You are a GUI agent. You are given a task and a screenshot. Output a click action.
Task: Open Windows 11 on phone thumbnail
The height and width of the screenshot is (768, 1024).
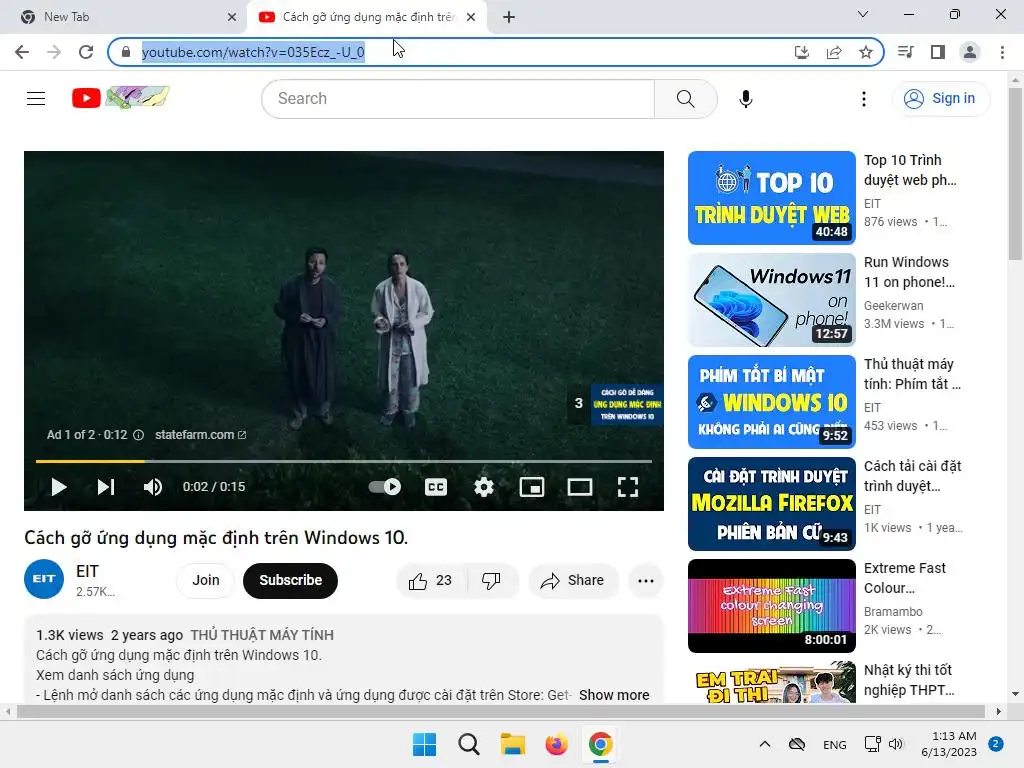tap(771, 300)
